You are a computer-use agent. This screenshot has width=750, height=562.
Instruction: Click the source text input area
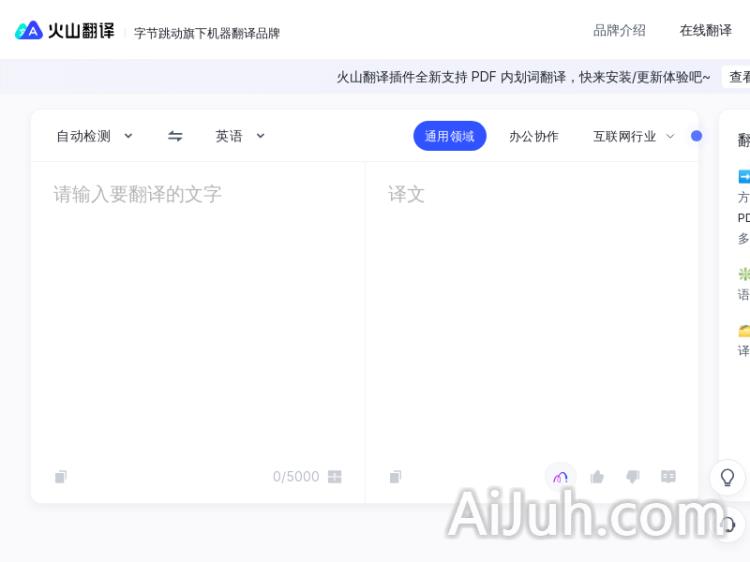point(198,311)
